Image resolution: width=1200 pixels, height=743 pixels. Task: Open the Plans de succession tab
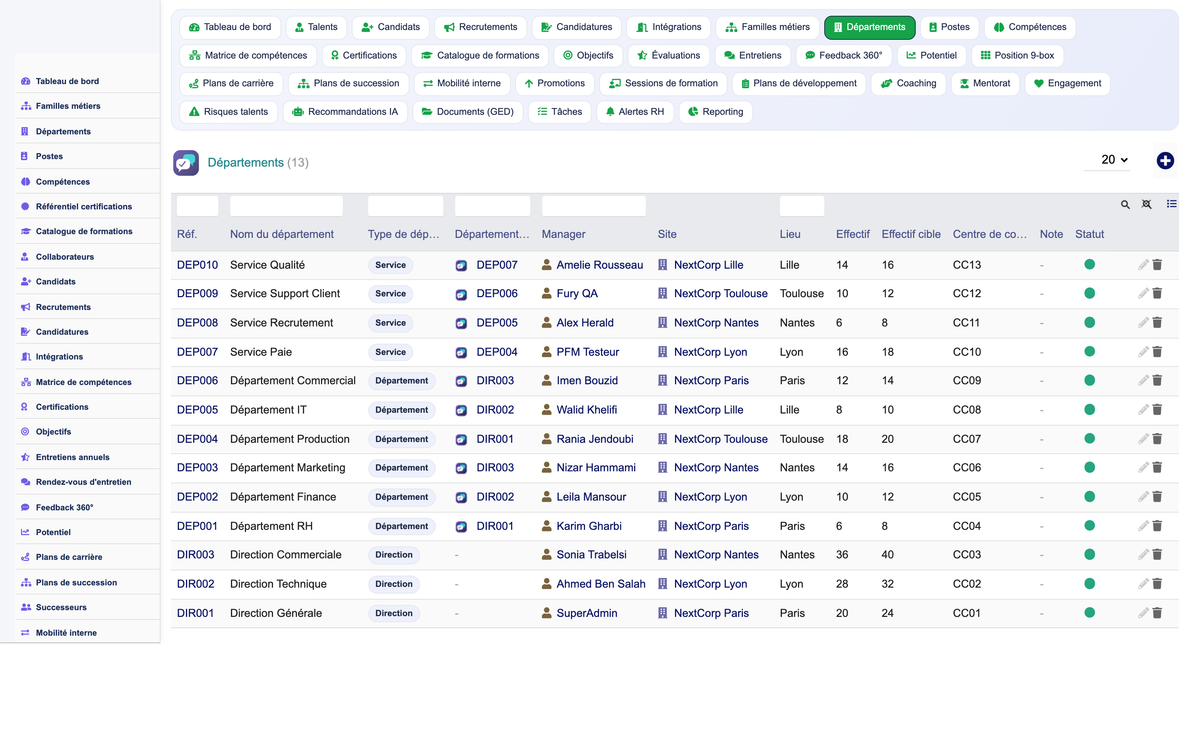coord(348,84)
